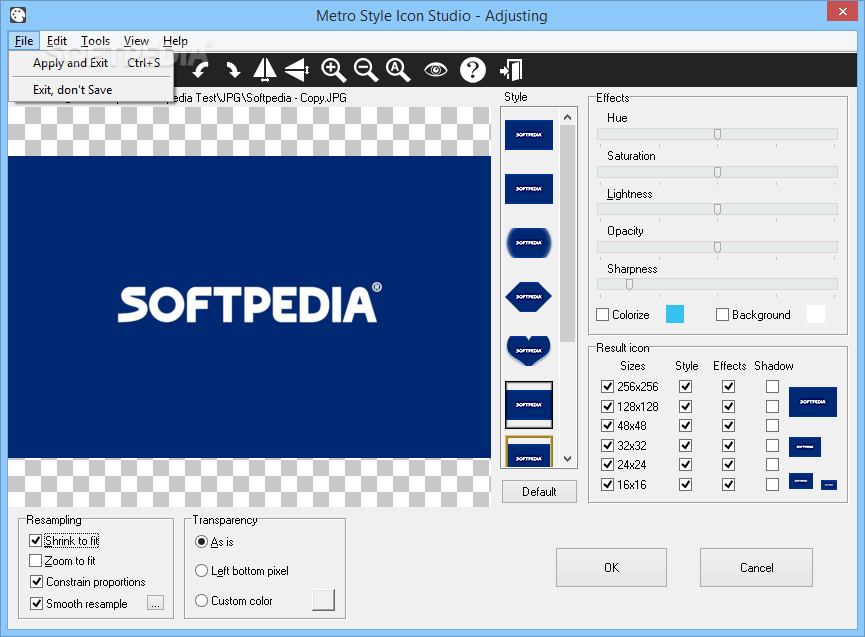Enable the Background checkbox

click(722, 314)
